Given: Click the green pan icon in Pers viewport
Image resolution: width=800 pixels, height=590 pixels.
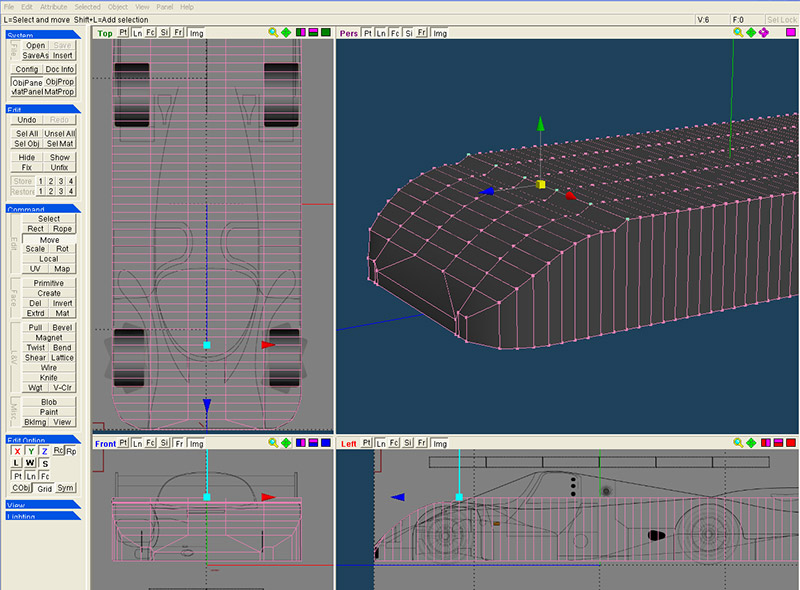Looking at the screenshot, I should pos(751,33).
